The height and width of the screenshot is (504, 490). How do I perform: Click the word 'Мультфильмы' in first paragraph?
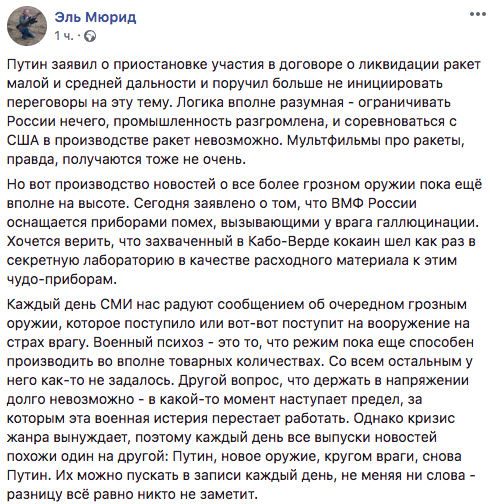tap(334, 141)
